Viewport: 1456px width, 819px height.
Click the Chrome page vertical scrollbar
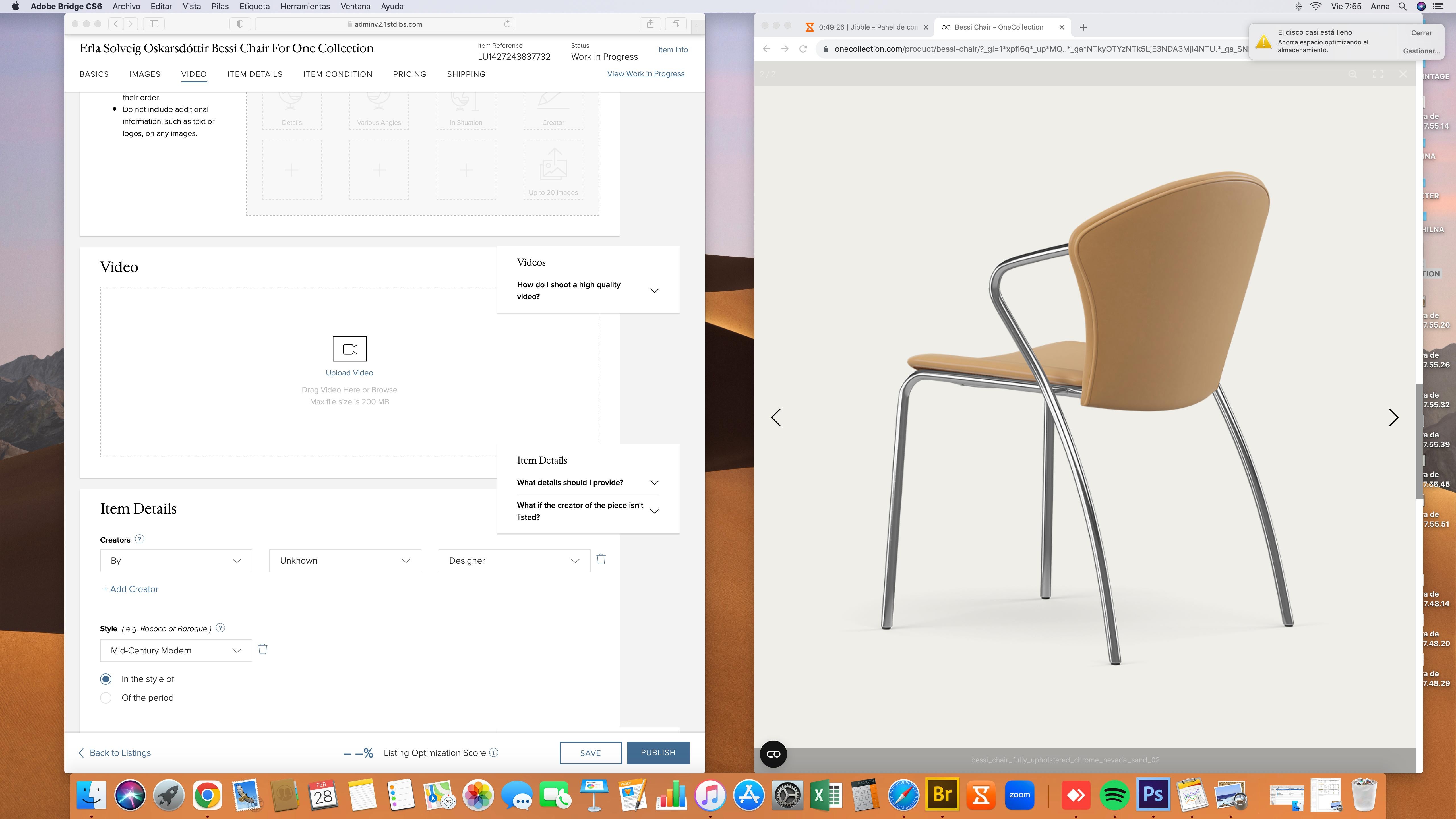pyautogui.click(x=1419, y=441)
